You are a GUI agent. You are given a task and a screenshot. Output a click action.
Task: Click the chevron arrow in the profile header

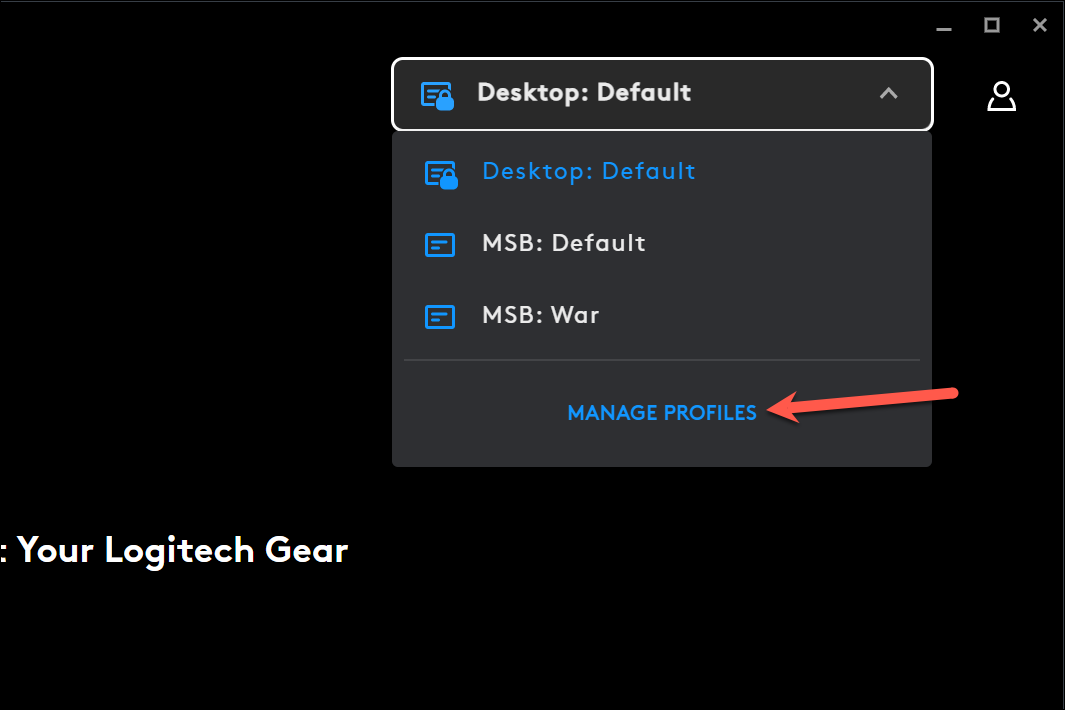tap(888, 93)
